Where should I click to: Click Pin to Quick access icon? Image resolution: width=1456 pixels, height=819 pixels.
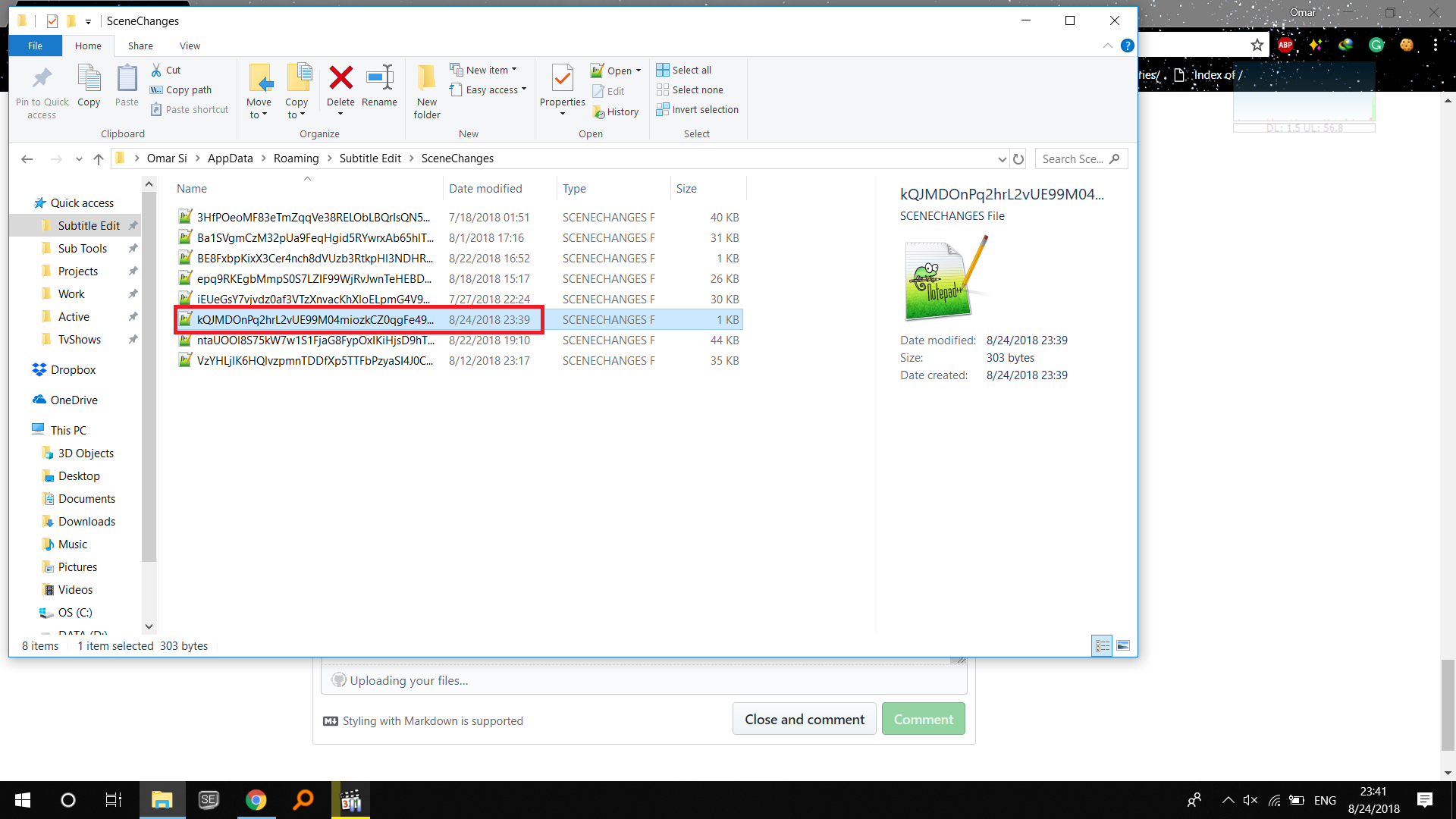click(41, 89)
